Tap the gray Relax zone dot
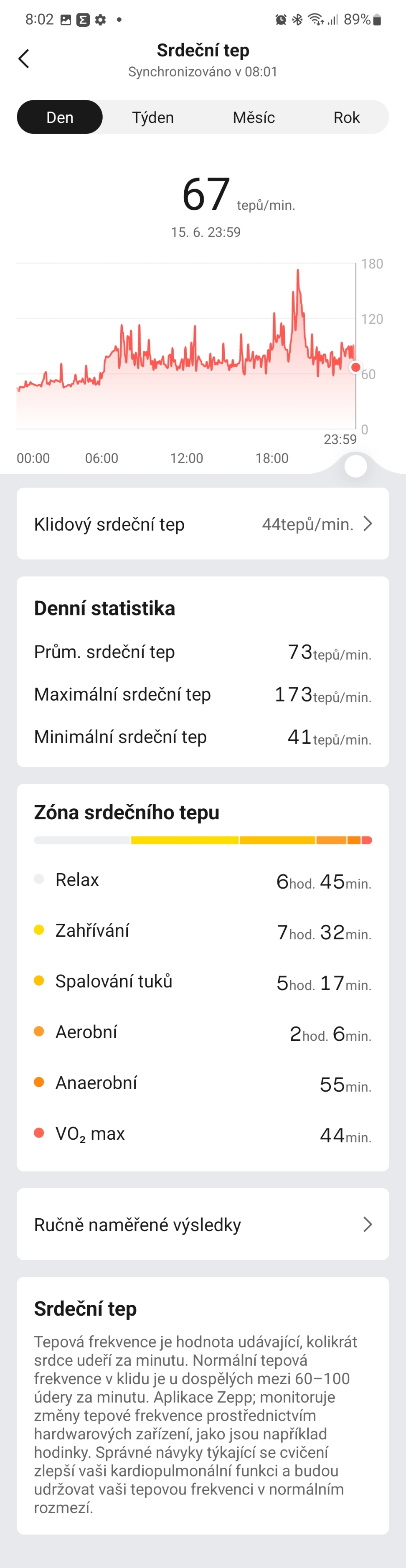The width and height of the screenshot is (406, 1568). tap(38, 879)
